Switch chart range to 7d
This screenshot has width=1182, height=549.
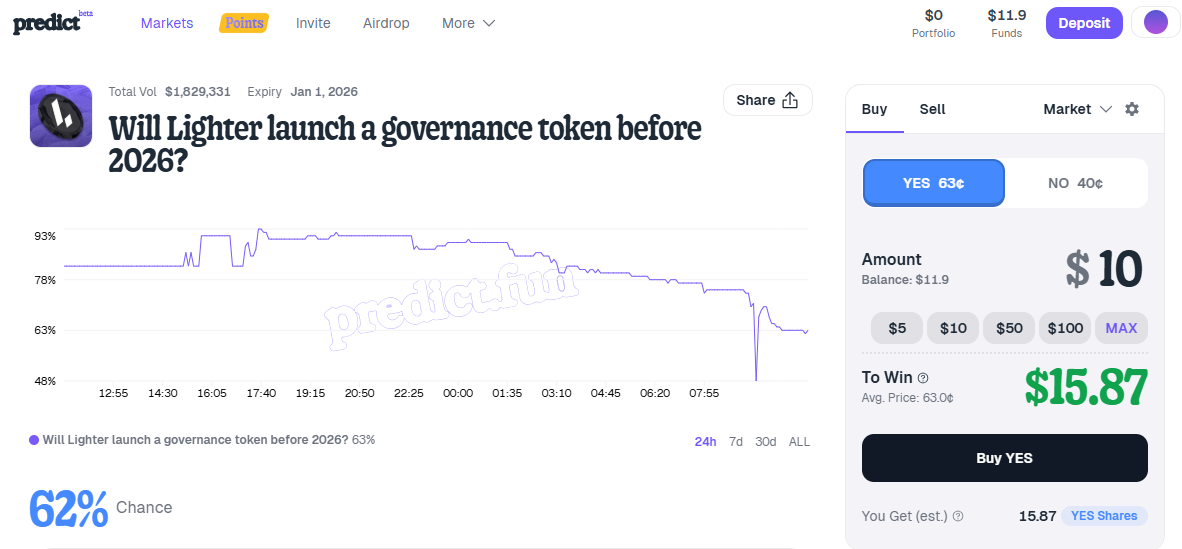click(735, 441)
